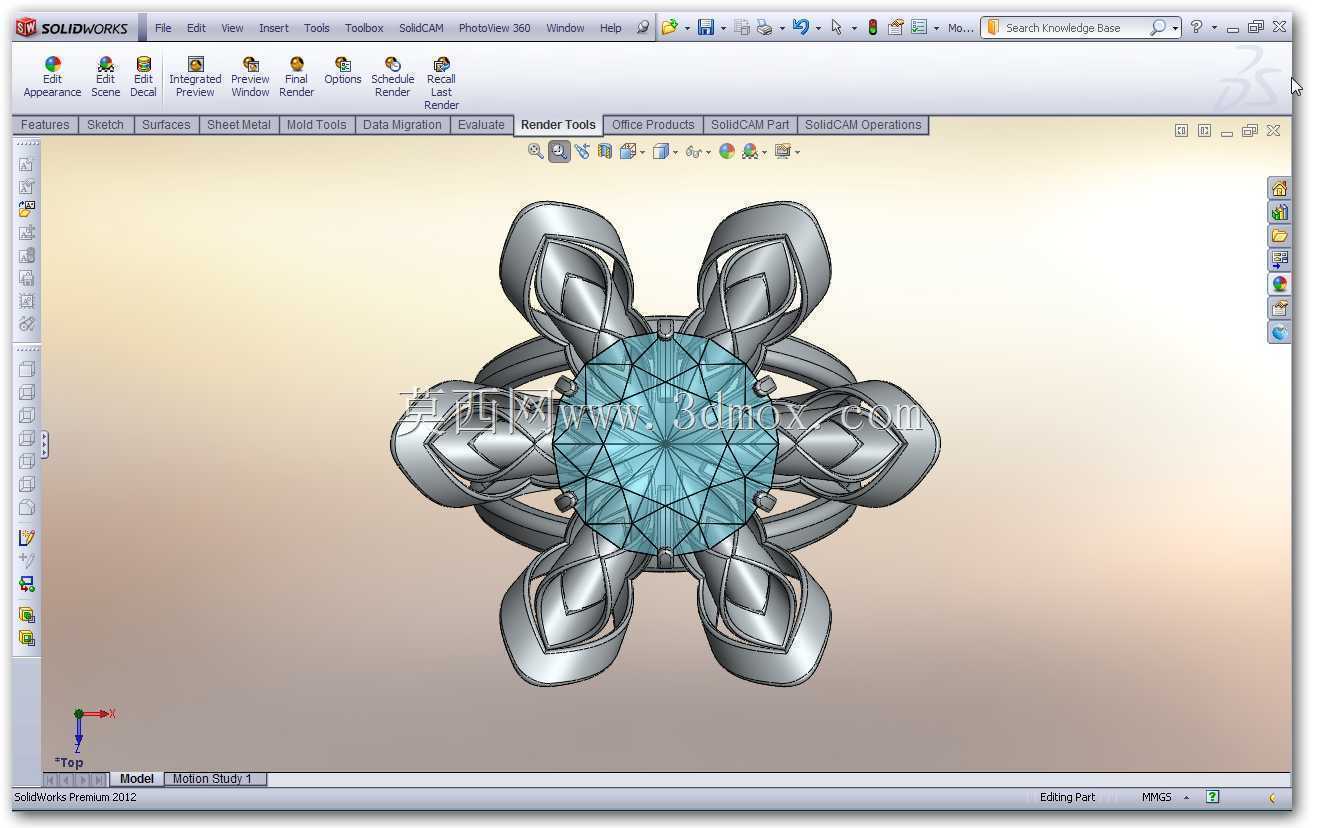Image resolution: width=1319 pixels, height=828 pixels.
Task: Open the Insert menu
Action: [274, 28]
